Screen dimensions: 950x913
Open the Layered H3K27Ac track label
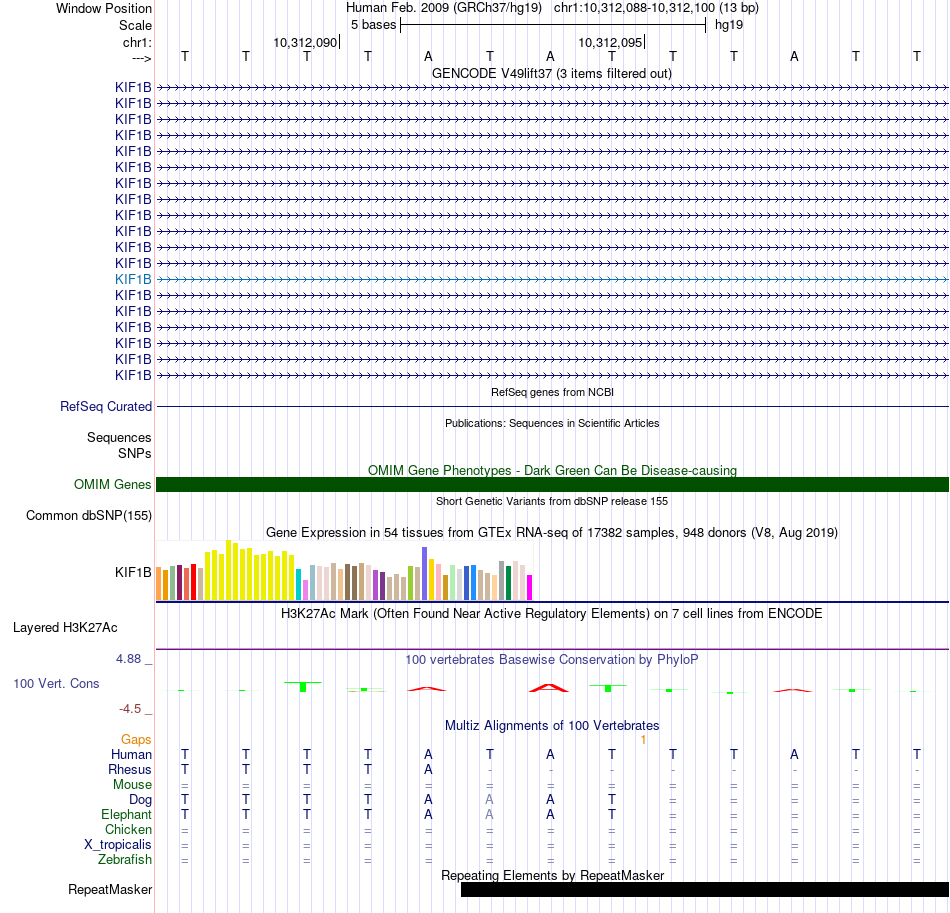[65, 628]
